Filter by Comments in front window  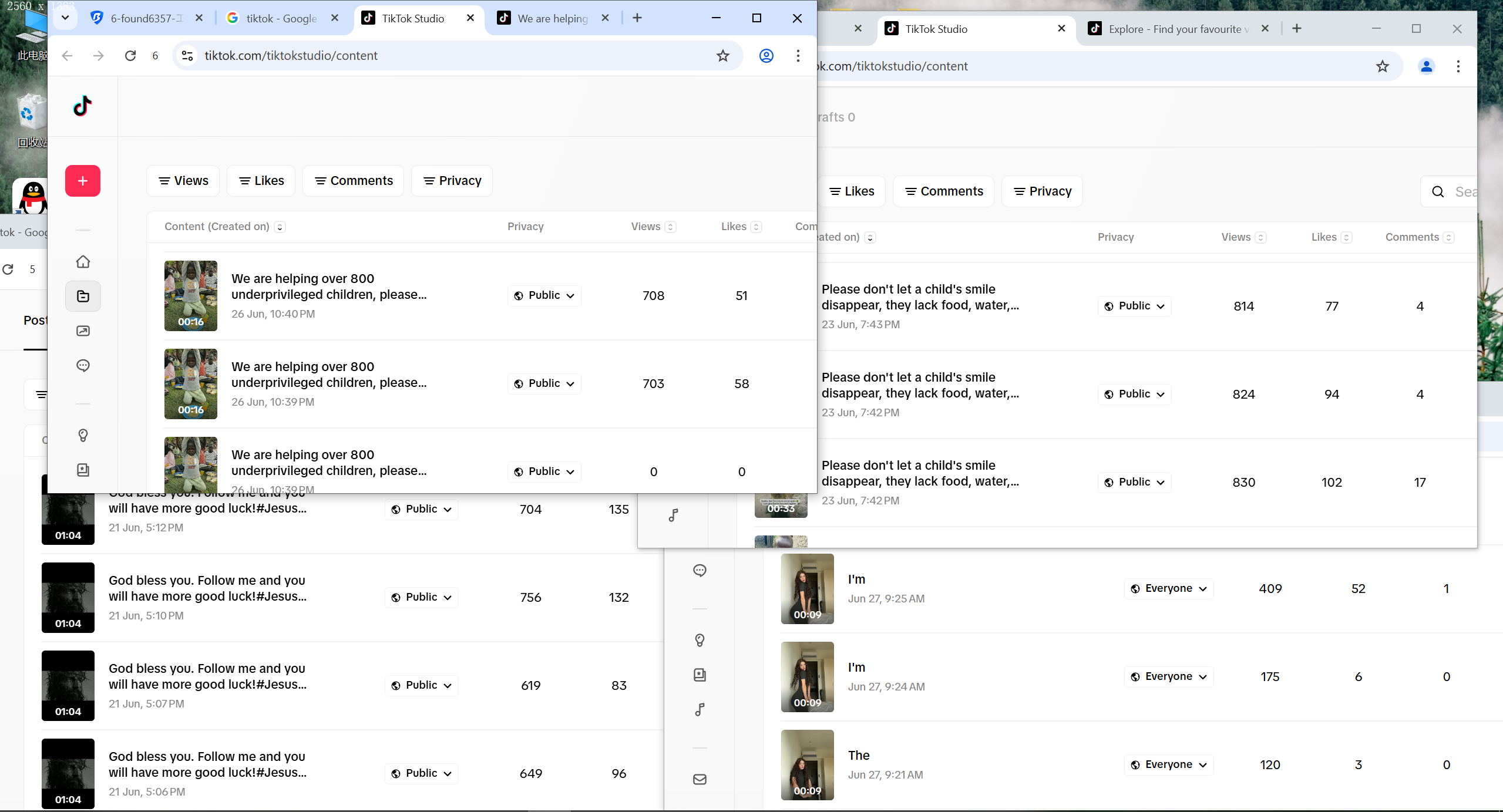coord(353,181)
